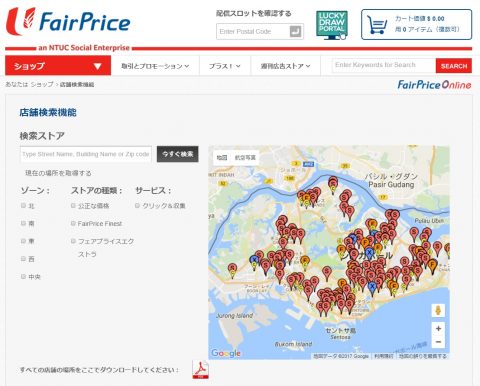The image size is (480, 386).
Task: Tick the 中央 zone checkbox
Action: tap(23, 276)
